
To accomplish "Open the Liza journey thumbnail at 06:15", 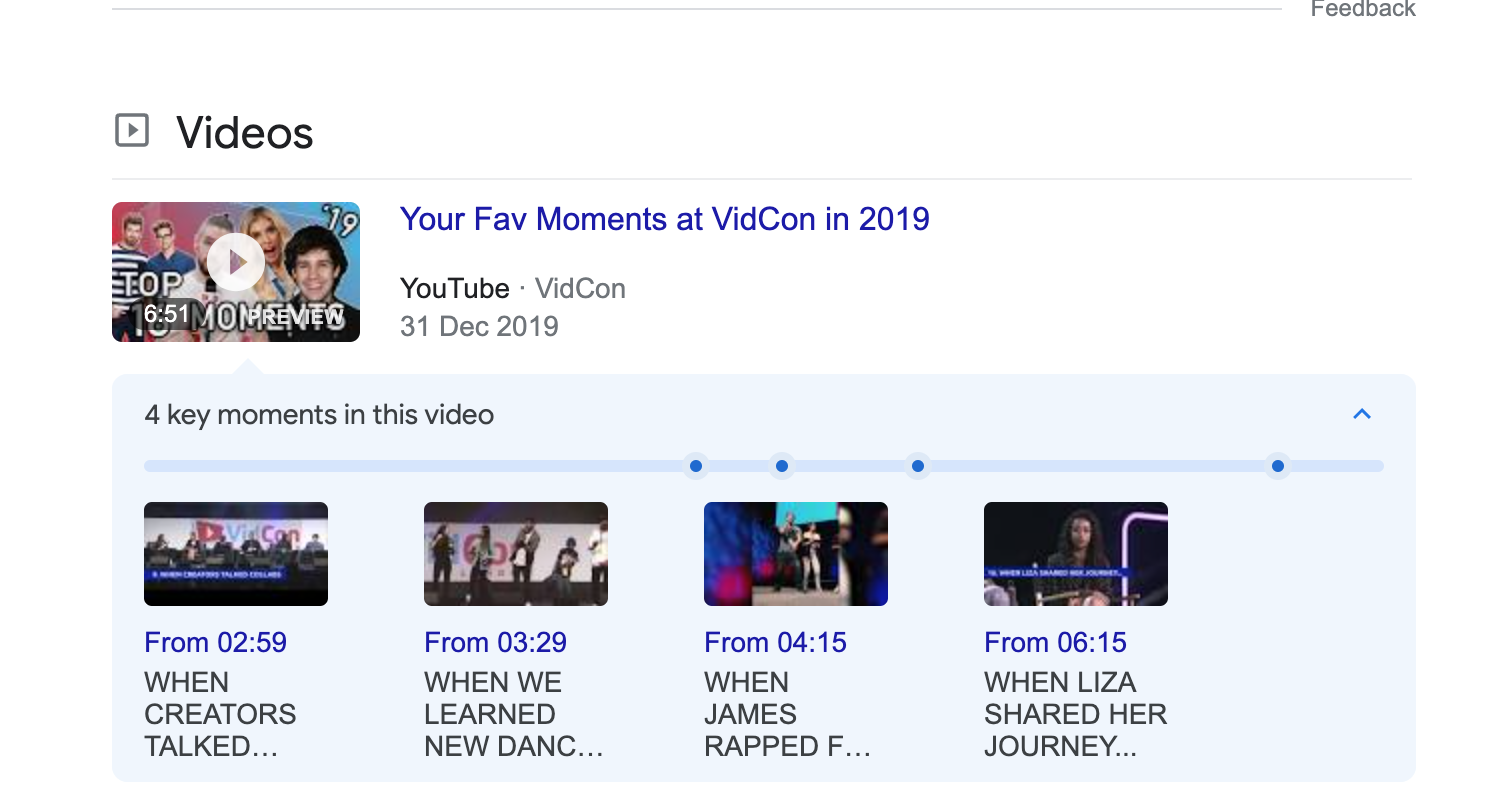I will [x=1076, y=554].
